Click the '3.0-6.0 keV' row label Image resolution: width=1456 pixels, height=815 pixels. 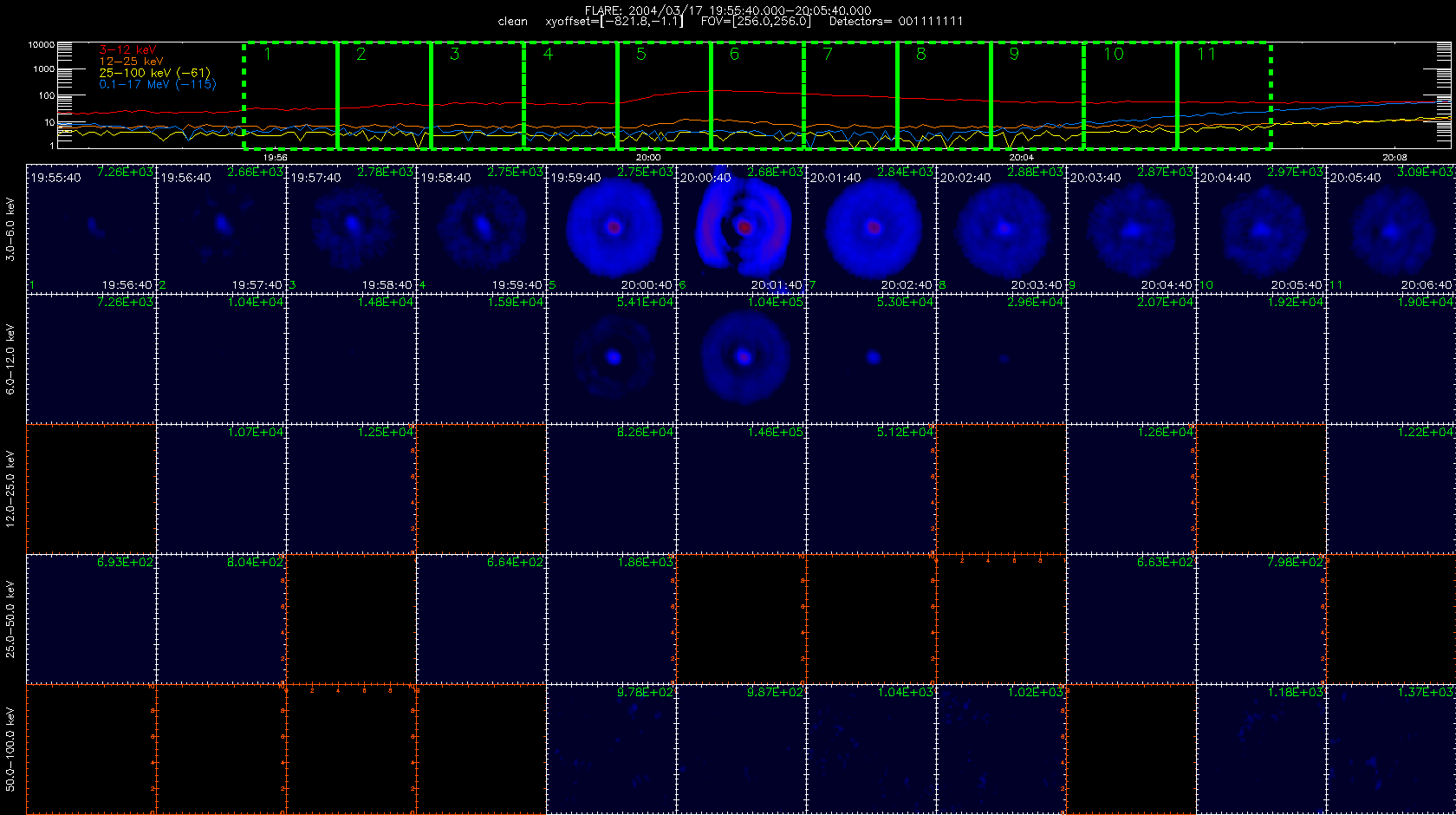pos(10,229)
